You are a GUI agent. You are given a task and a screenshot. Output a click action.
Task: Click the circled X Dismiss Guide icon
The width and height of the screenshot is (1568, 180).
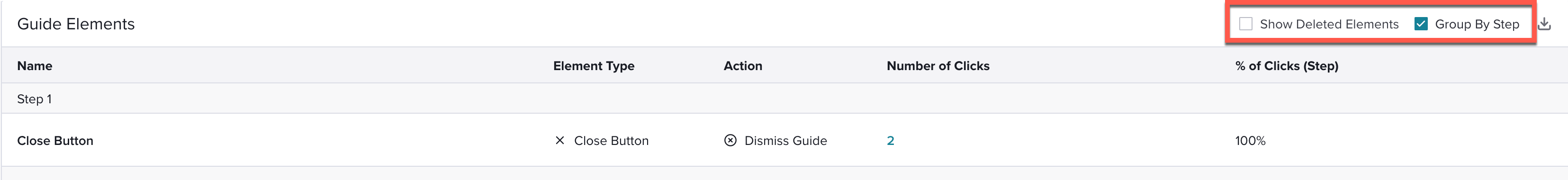point(730,141)
